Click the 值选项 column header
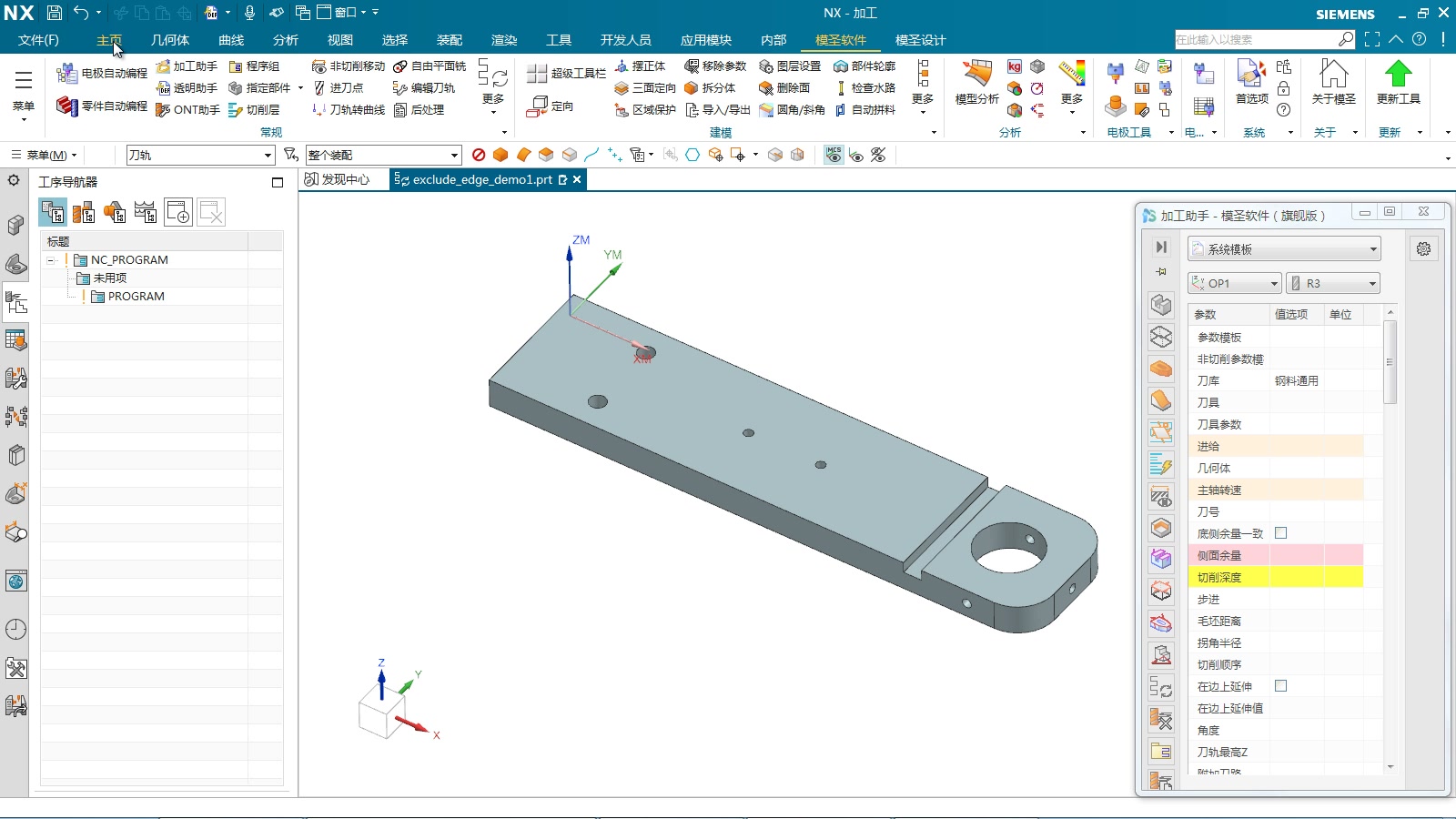This screenshot has height=819, width=1456. (1296, 315)
